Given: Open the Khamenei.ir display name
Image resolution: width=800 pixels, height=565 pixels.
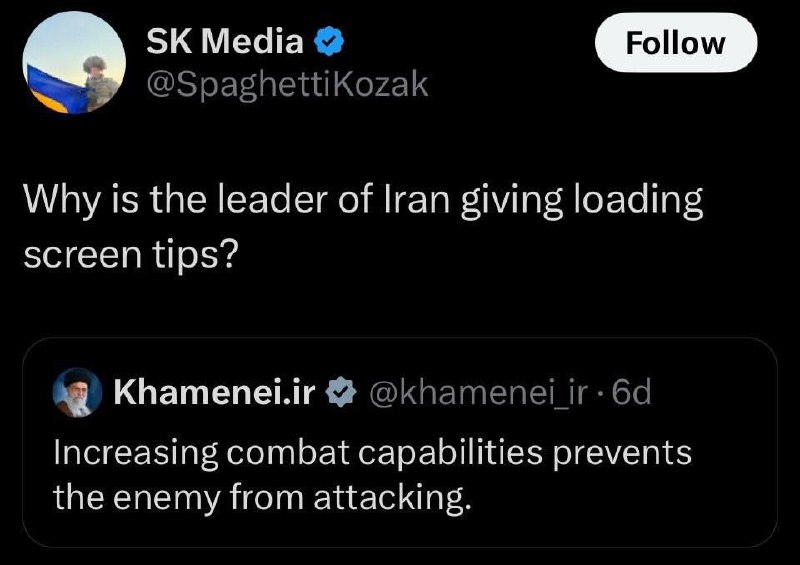Looking at the screenshot, I should (214, 392).
